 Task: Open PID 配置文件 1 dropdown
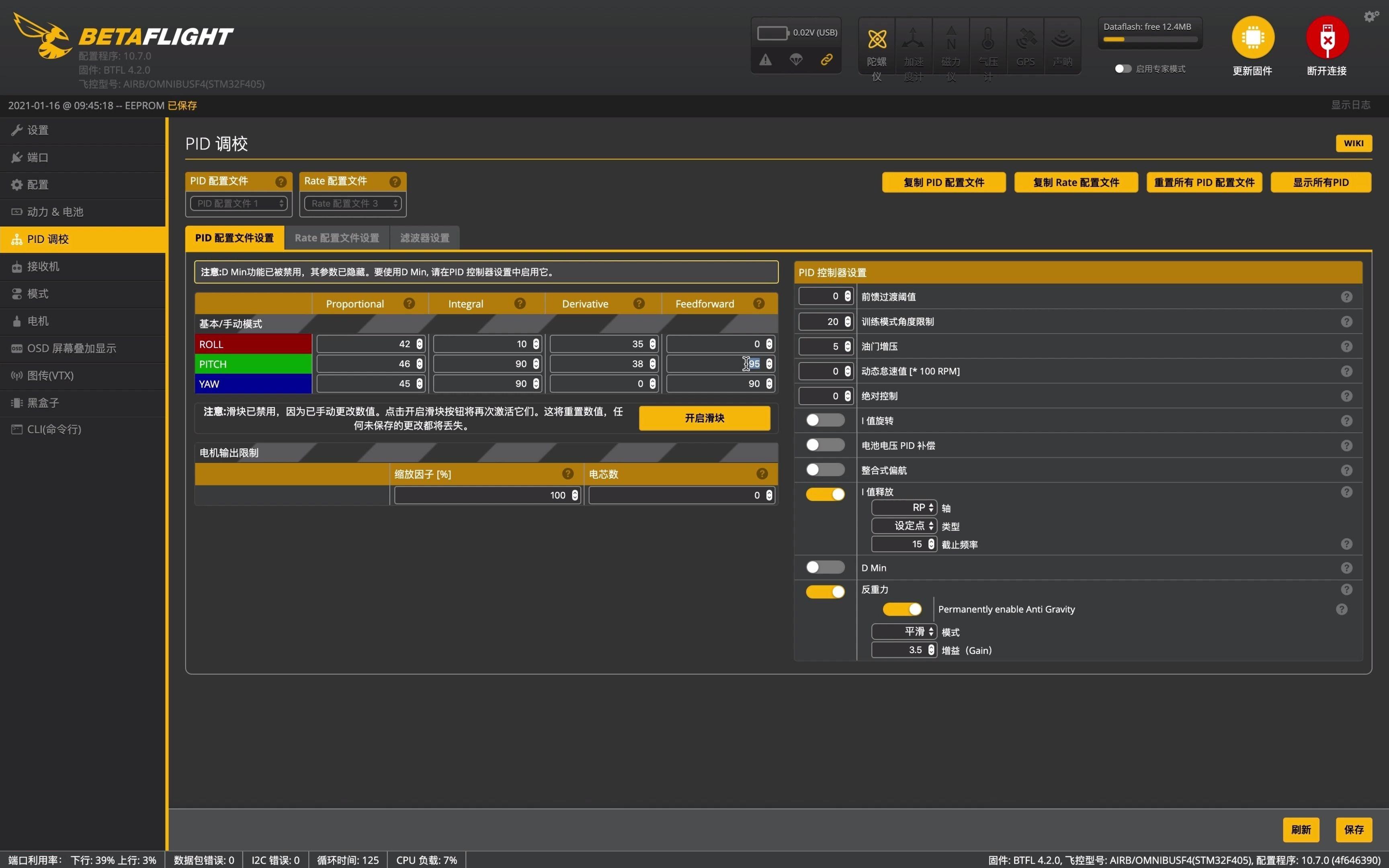pyautogui.click(x=239, y=203)
